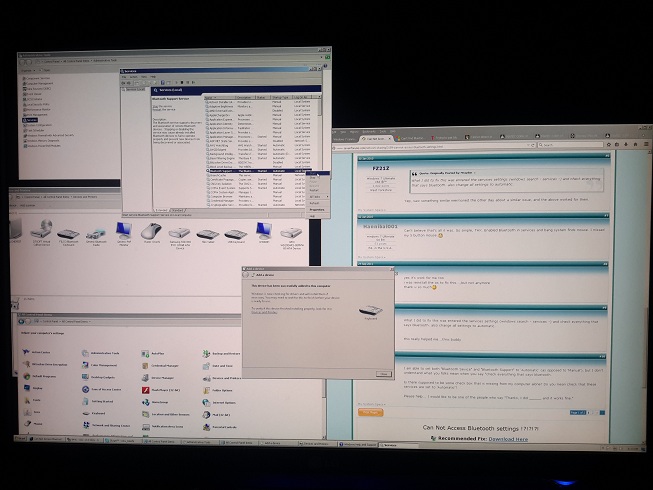The image size is (653, 490).
Task: Open Backup and Restore item
Action: click(221, 353)
